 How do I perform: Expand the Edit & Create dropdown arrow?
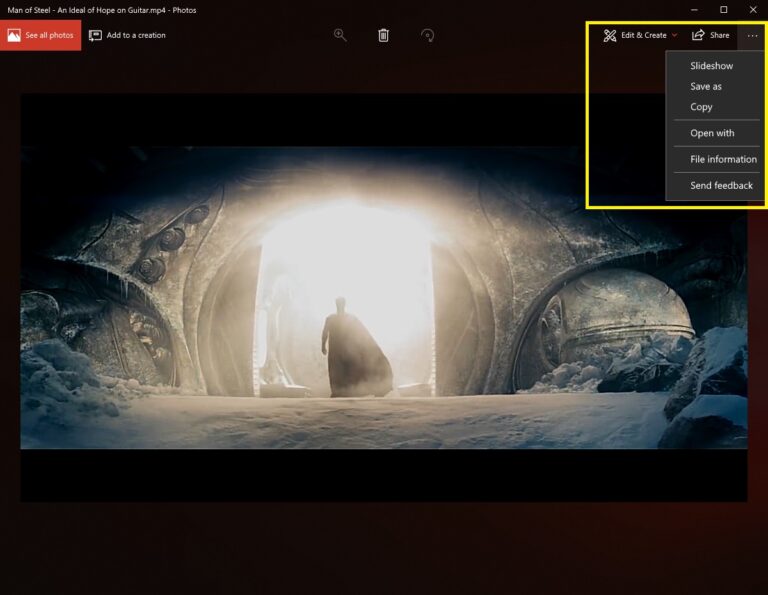coord(674,35)
